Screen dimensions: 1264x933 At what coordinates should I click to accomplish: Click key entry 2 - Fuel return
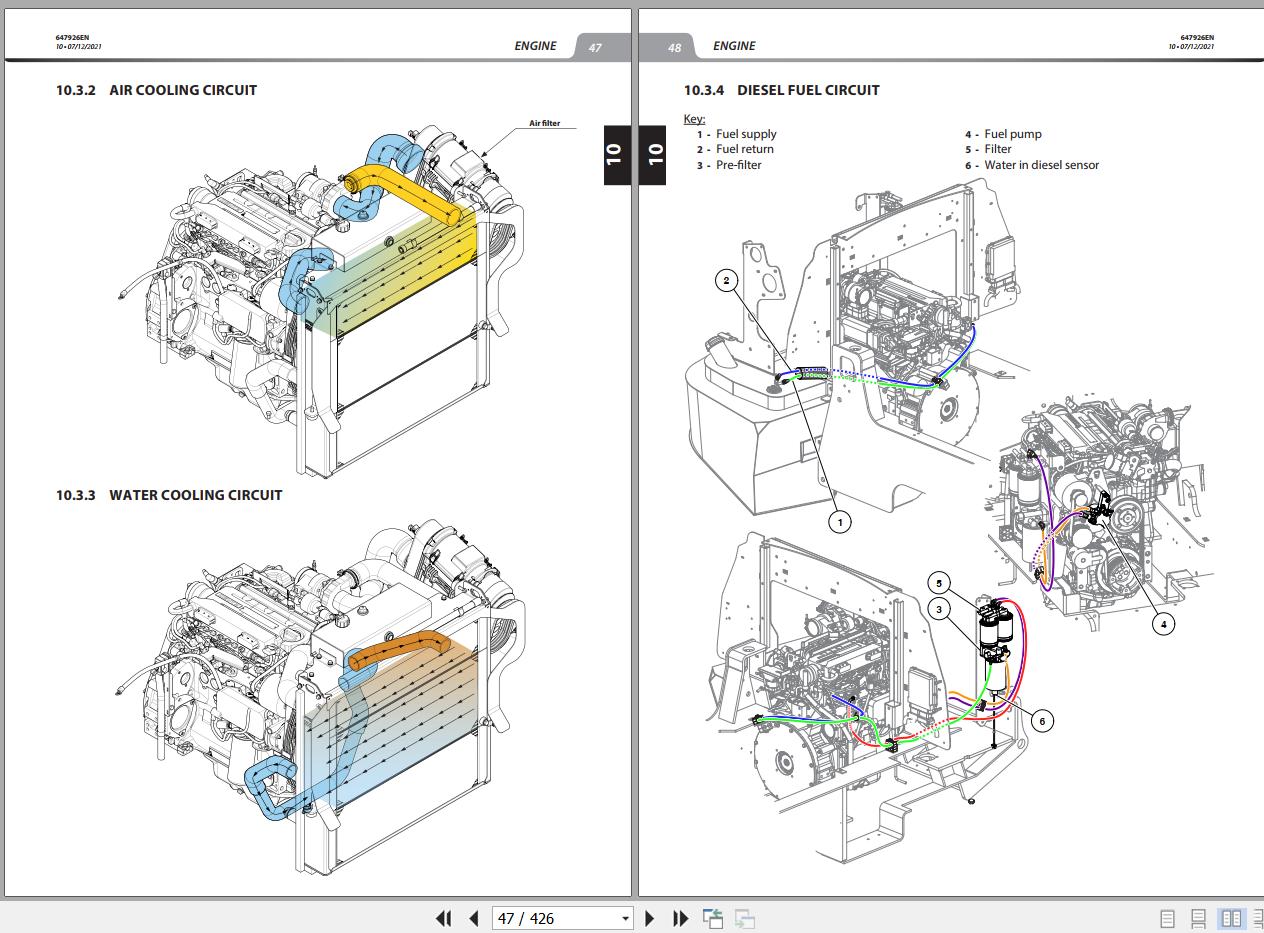[736, 149]
